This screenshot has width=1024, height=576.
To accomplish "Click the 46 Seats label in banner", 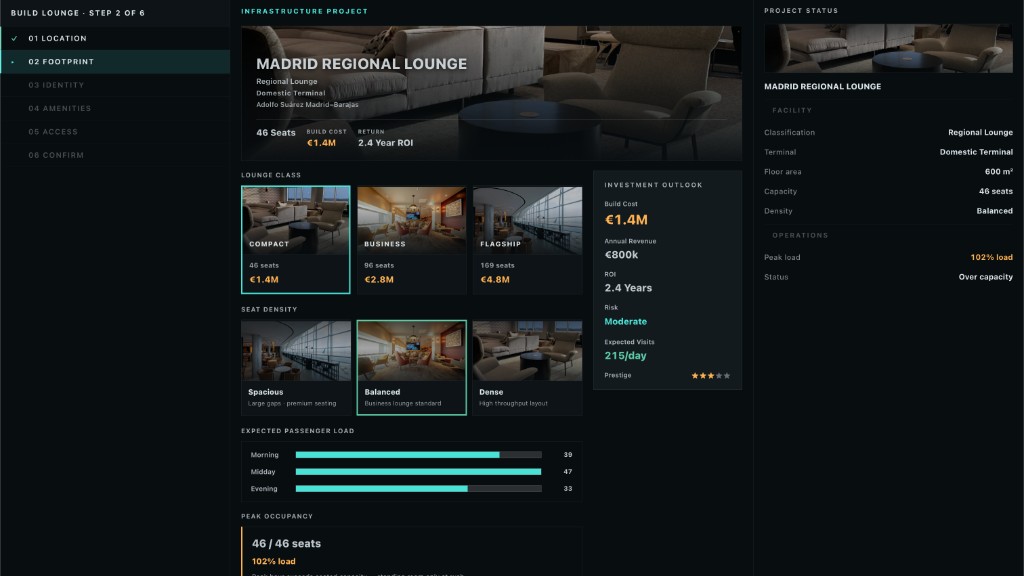I will tap(276, 133).
